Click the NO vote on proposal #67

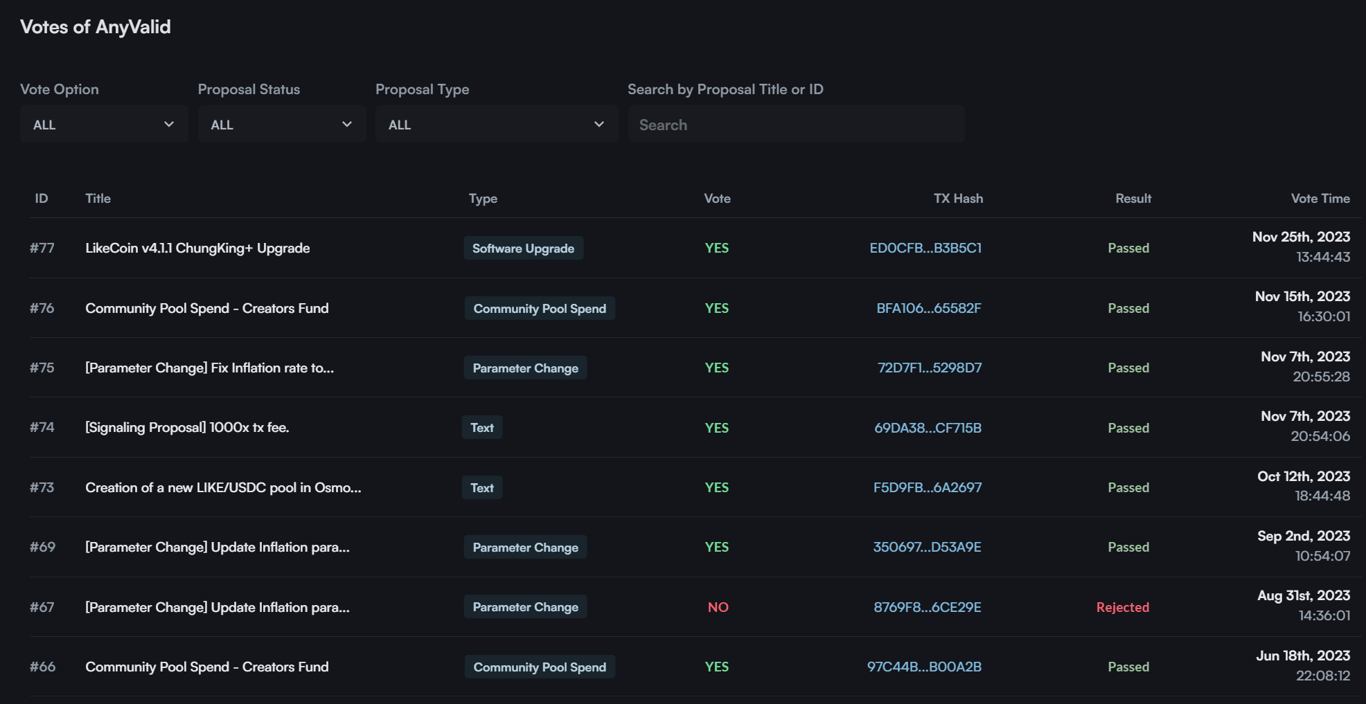click(718, 607)
